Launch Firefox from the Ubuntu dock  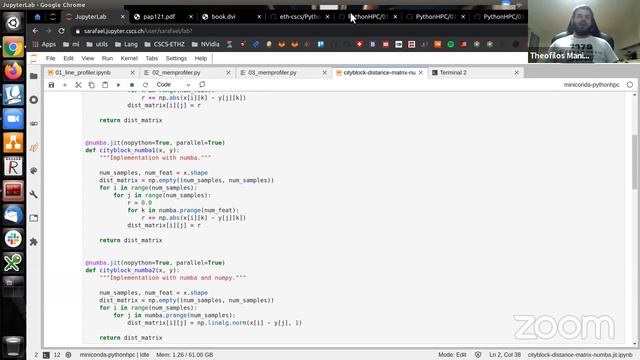13,71
